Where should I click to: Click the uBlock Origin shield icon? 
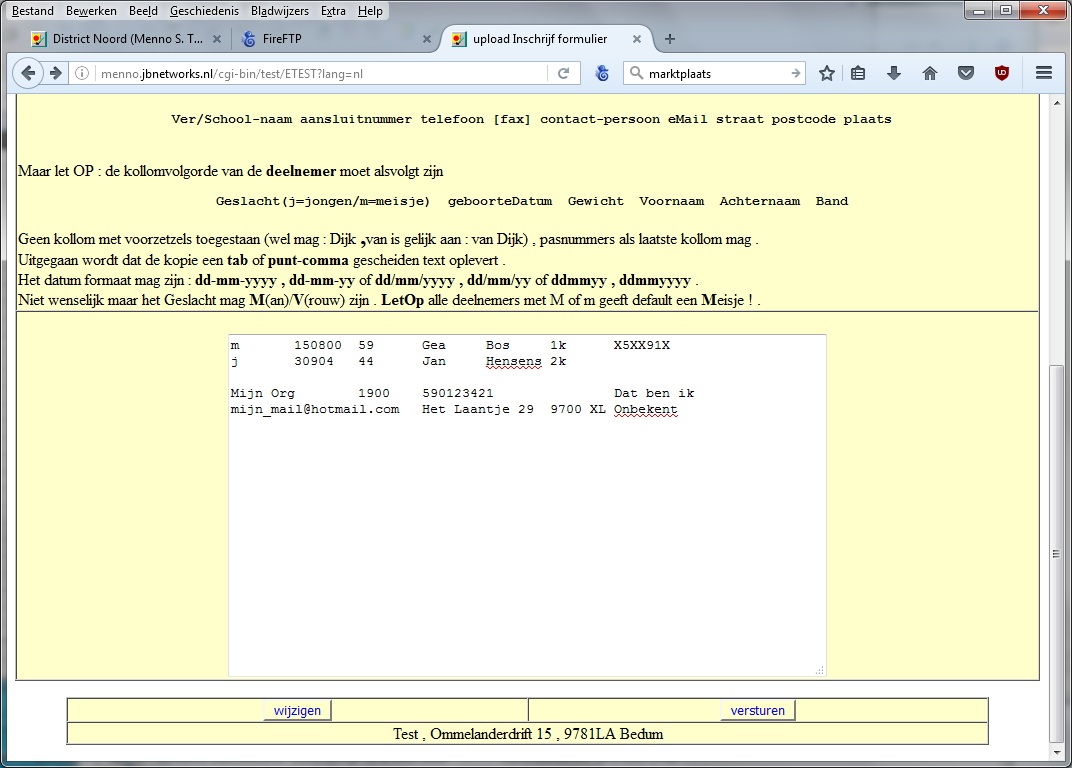pyautogui.click(x=1001, y=73)
